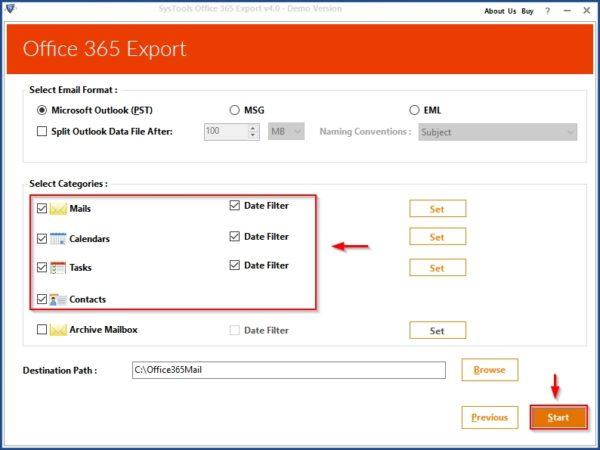Uncheck the Calendars category checkbox
This screenshot has width=600, height=450.
[x=42, y=238]
